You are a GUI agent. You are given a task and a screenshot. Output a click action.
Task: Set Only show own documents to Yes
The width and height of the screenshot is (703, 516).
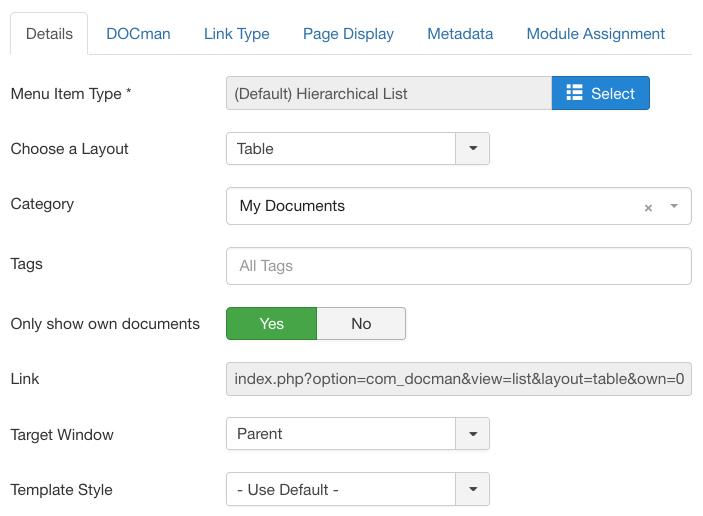[x=272, y=324]
